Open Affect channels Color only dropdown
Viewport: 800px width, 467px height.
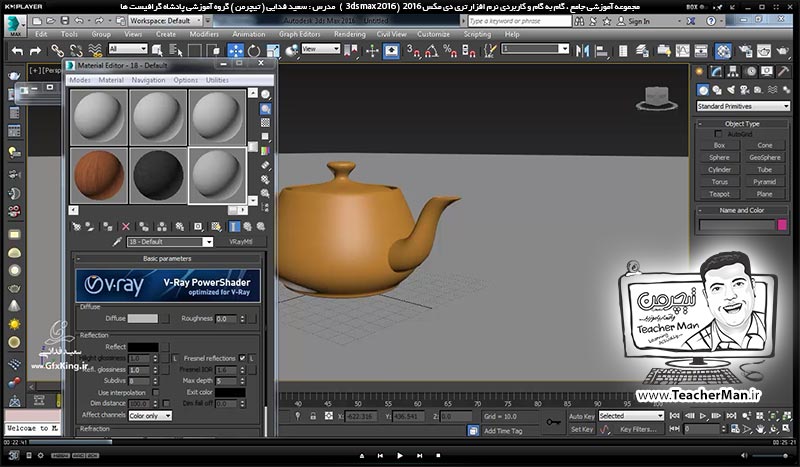(x=150, y=415)
